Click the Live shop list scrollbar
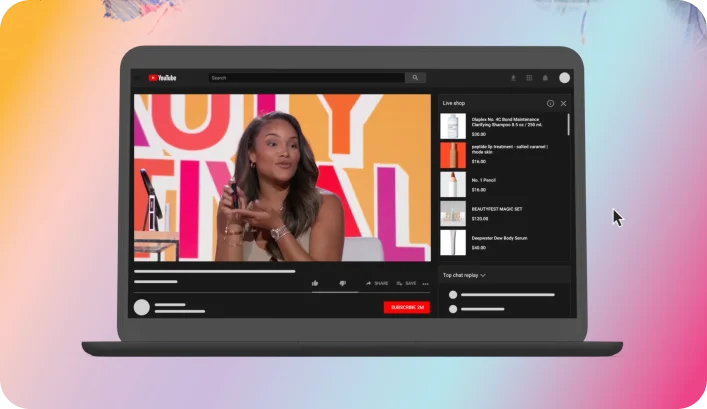707x409 pixels. 569,125
